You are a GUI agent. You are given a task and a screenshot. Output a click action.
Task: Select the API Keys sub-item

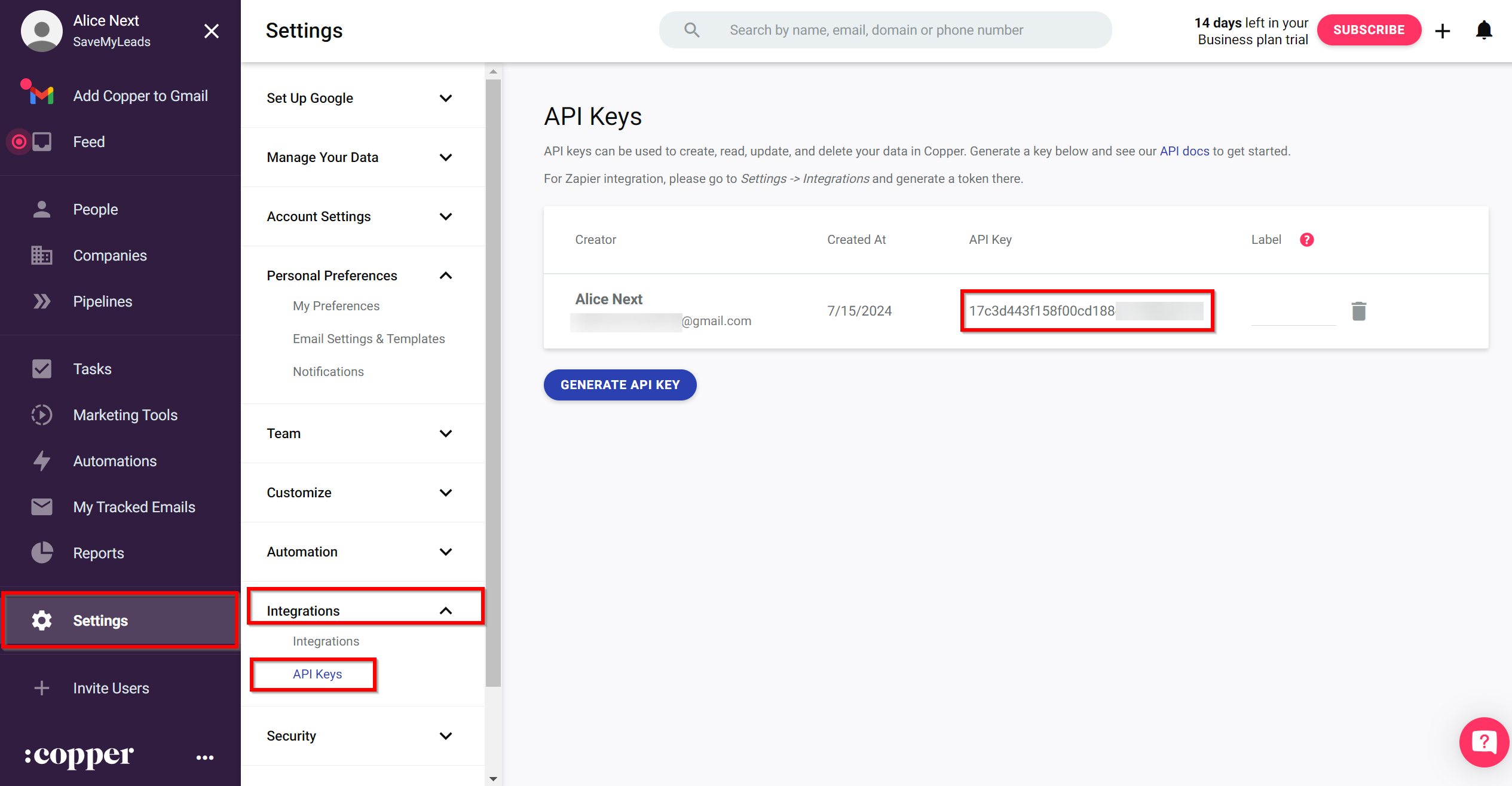[317, 674]
